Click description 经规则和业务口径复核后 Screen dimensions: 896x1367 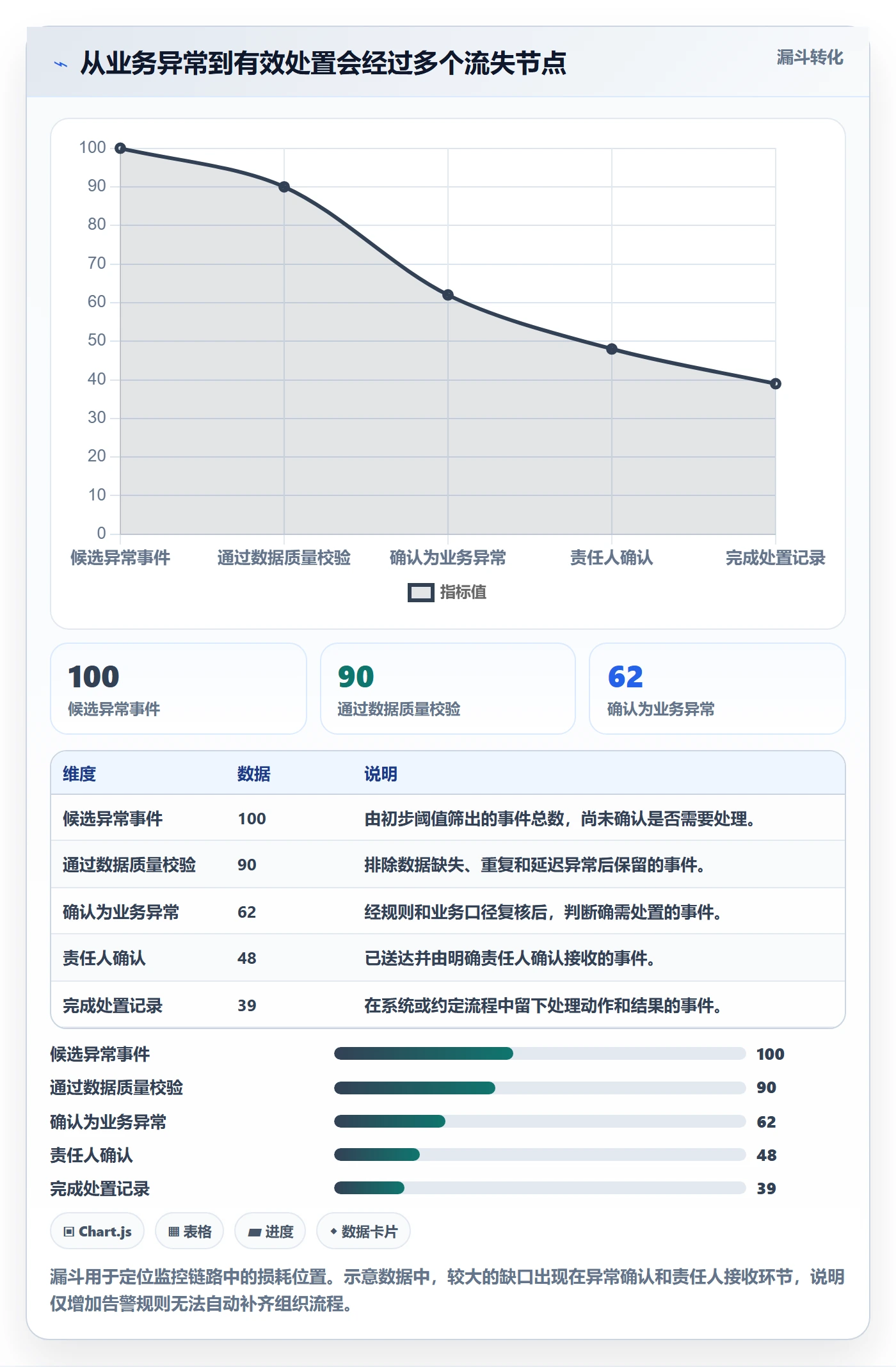(x=456, y=912)
